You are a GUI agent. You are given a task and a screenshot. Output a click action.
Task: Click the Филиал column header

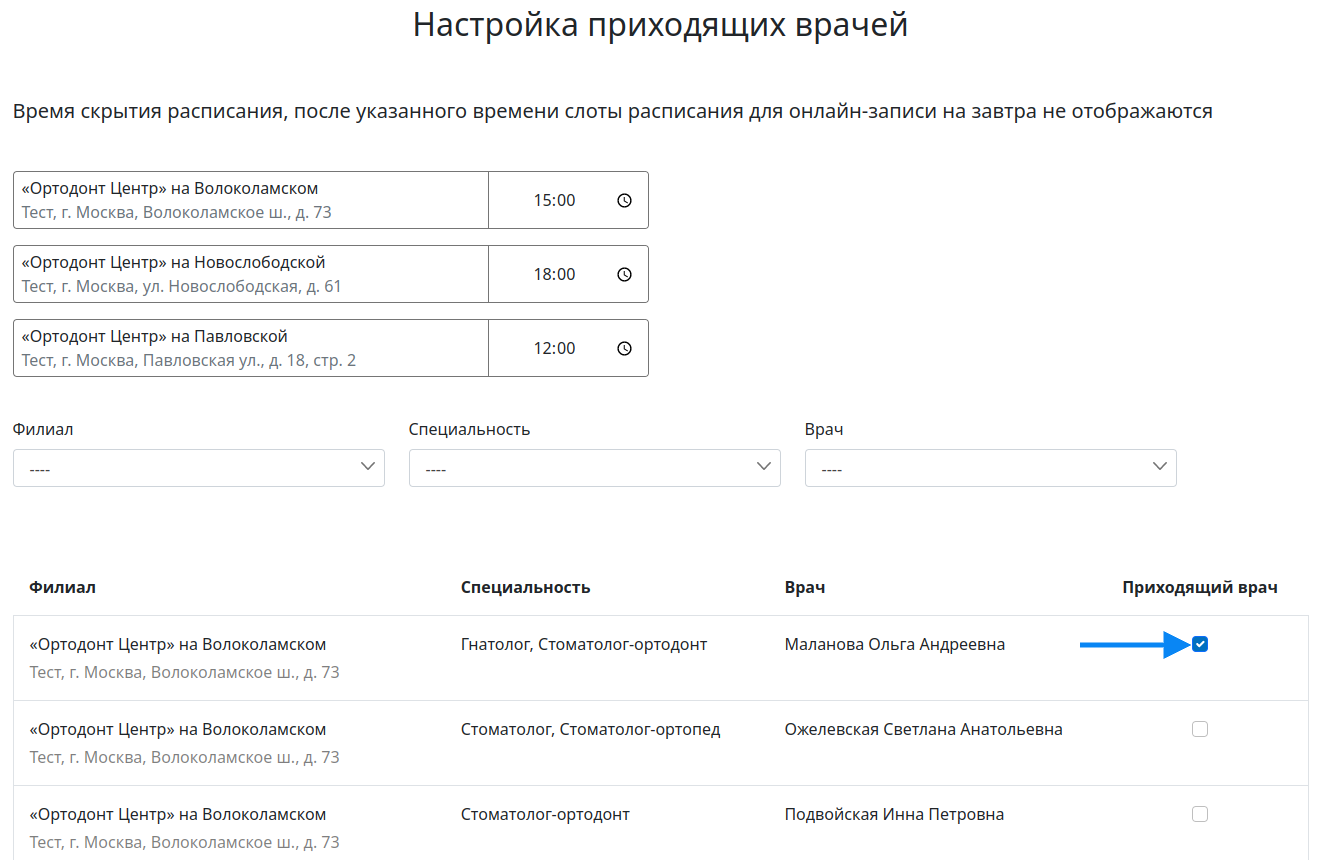coord(63,587)
